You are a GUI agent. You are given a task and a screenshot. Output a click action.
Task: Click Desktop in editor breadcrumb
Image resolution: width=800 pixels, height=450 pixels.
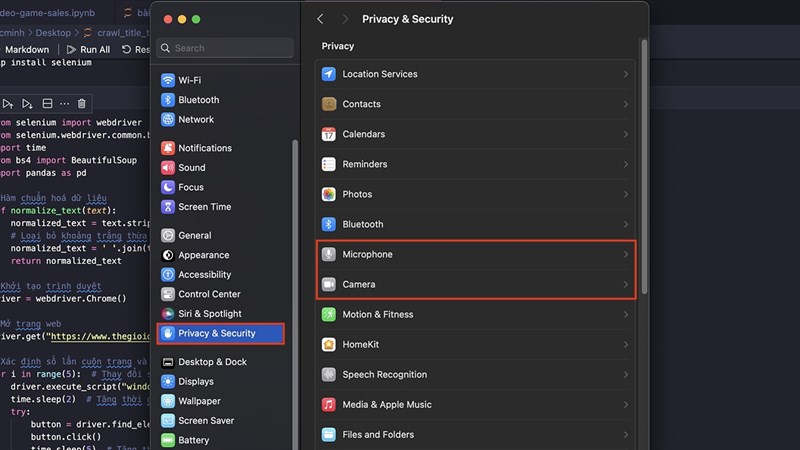(x=53, y=33)
